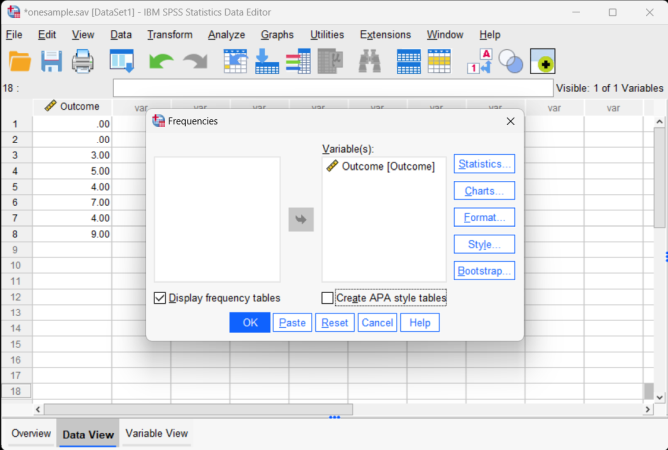Screen dimensions: 668x450
Task: Click the Statistics... button
Action: pyautogui.click(x=484, y=164)
